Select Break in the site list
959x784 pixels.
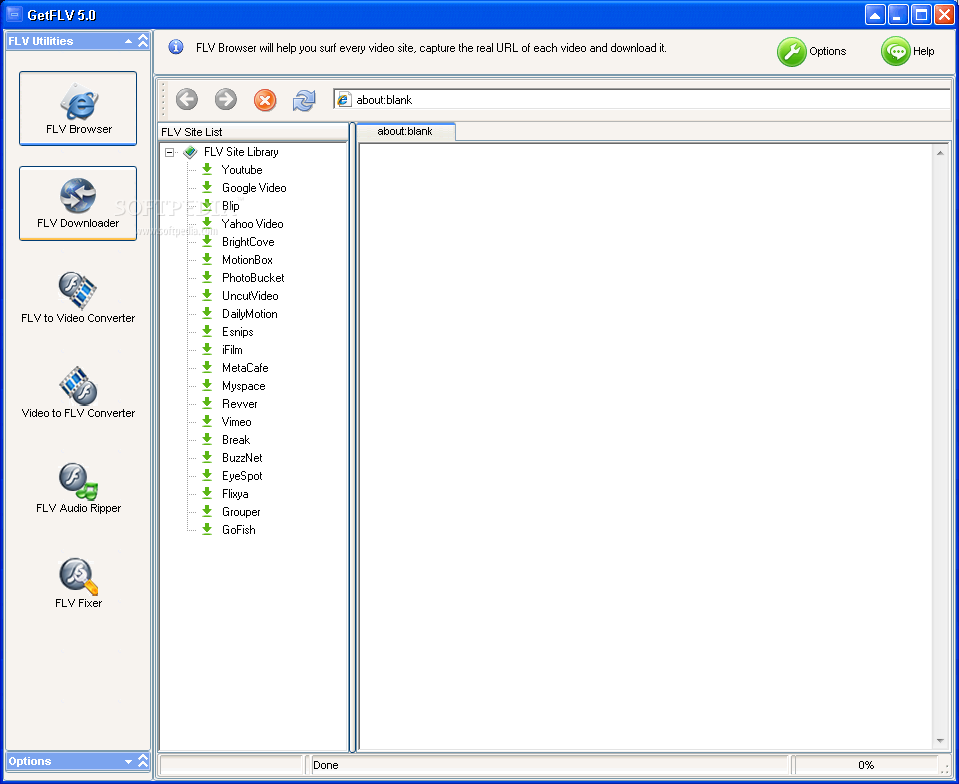[x=236, y=439]
